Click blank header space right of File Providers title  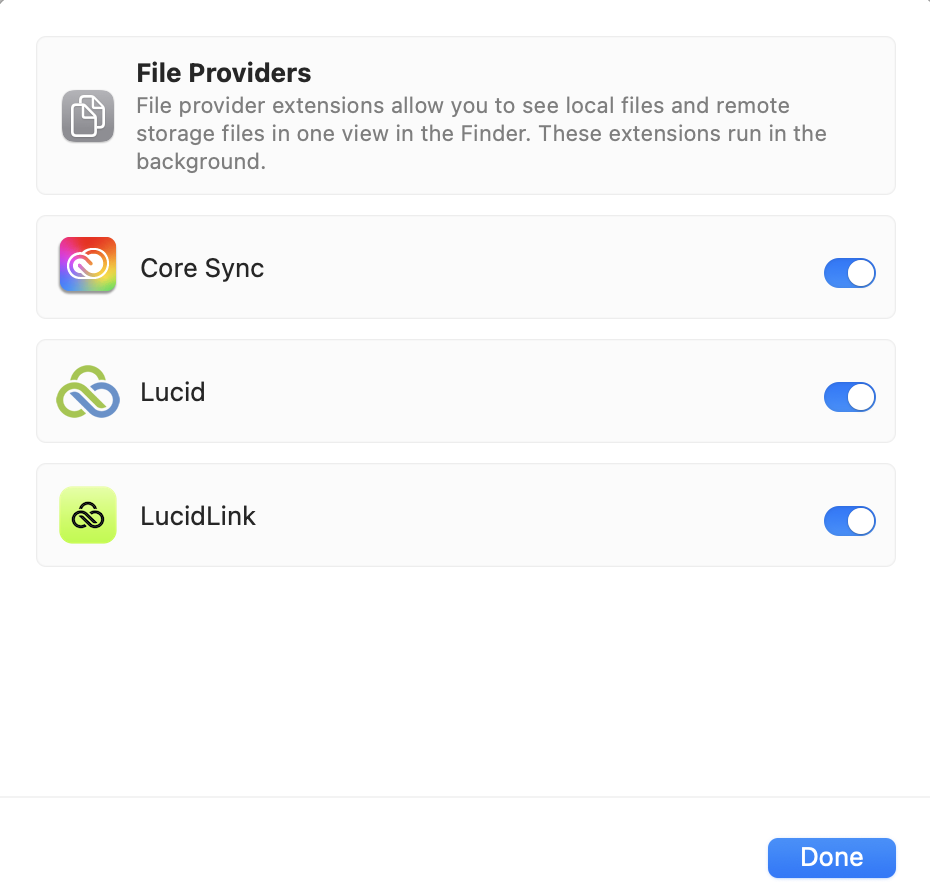(593, 72)
